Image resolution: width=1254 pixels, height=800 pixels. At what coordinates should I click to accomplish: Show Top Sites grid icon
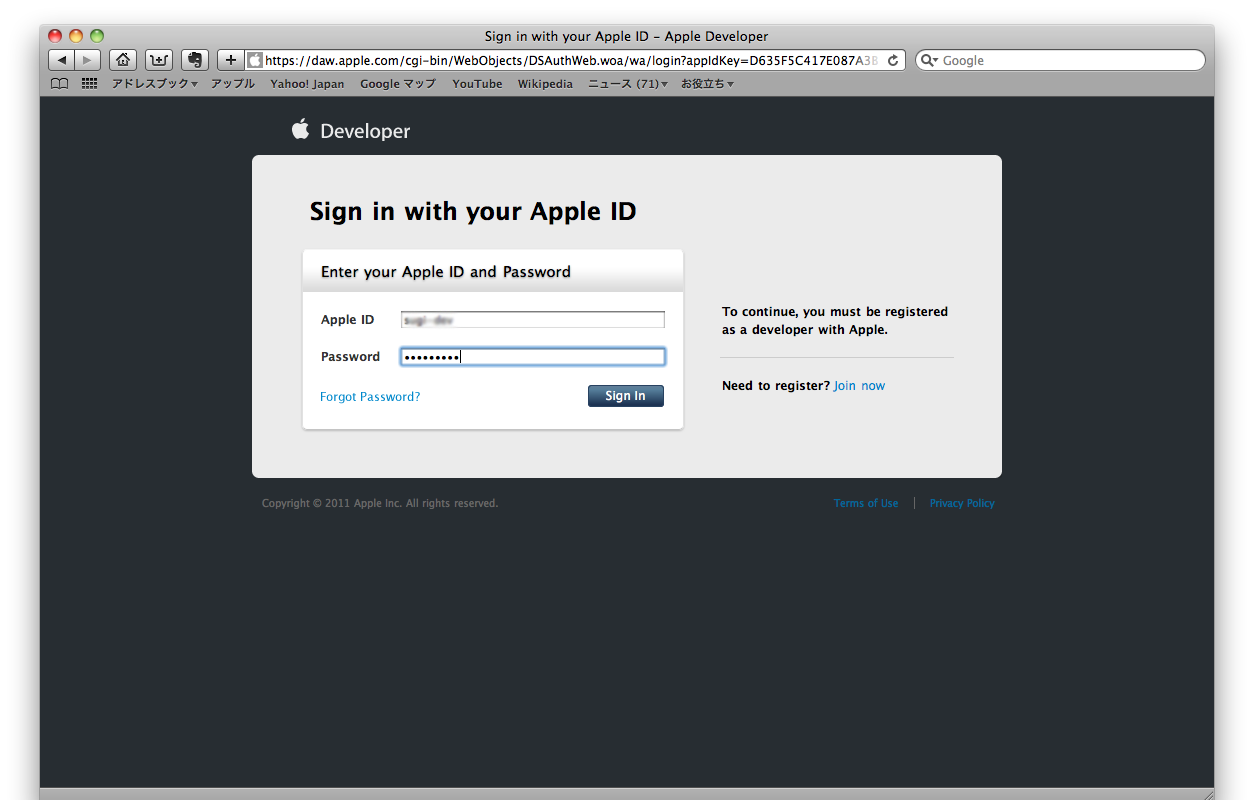point(89,84)
